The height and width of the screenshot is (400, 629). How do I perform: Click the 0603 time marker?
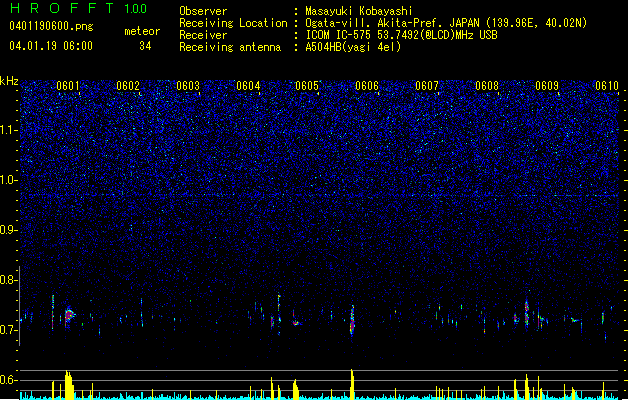(x=188, y=86)
